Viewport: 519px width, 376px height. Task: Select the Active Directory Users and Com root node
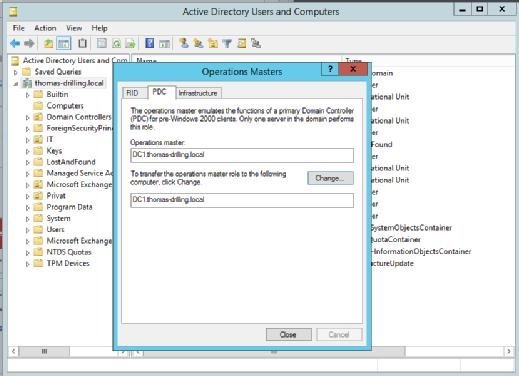coord(75,60)
